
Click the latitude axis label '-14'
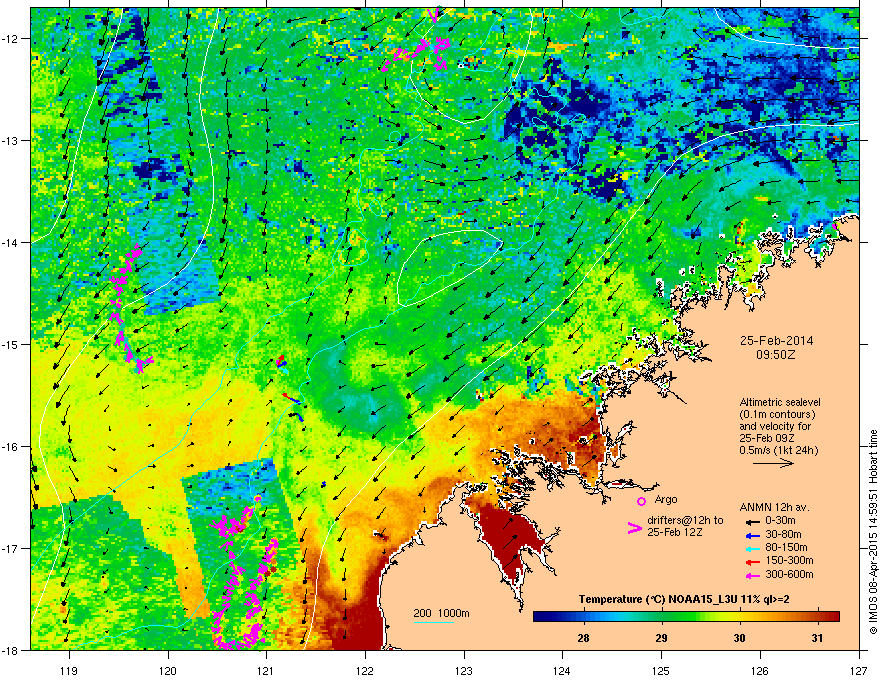(10, 242)
